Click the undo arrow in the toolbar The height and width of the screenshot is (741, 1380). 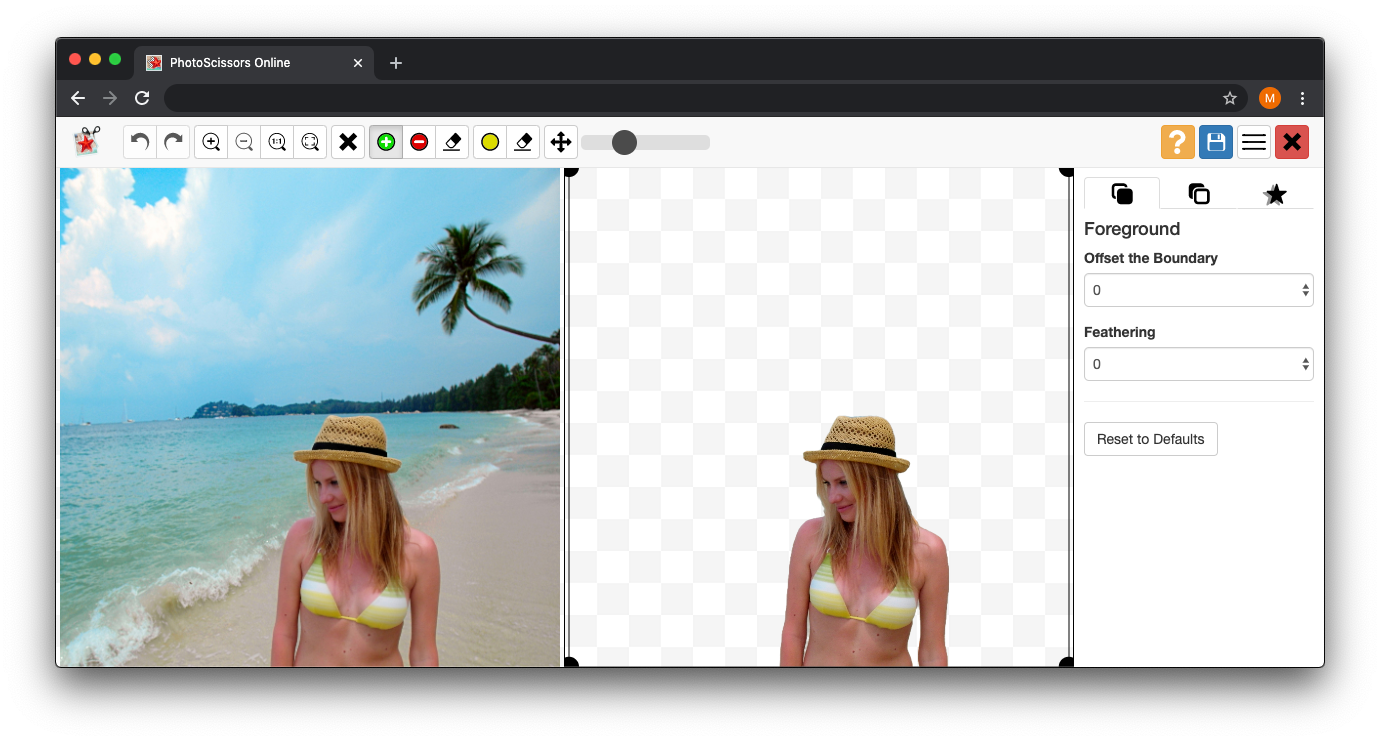pyautogui.click(x=140, y=142)
